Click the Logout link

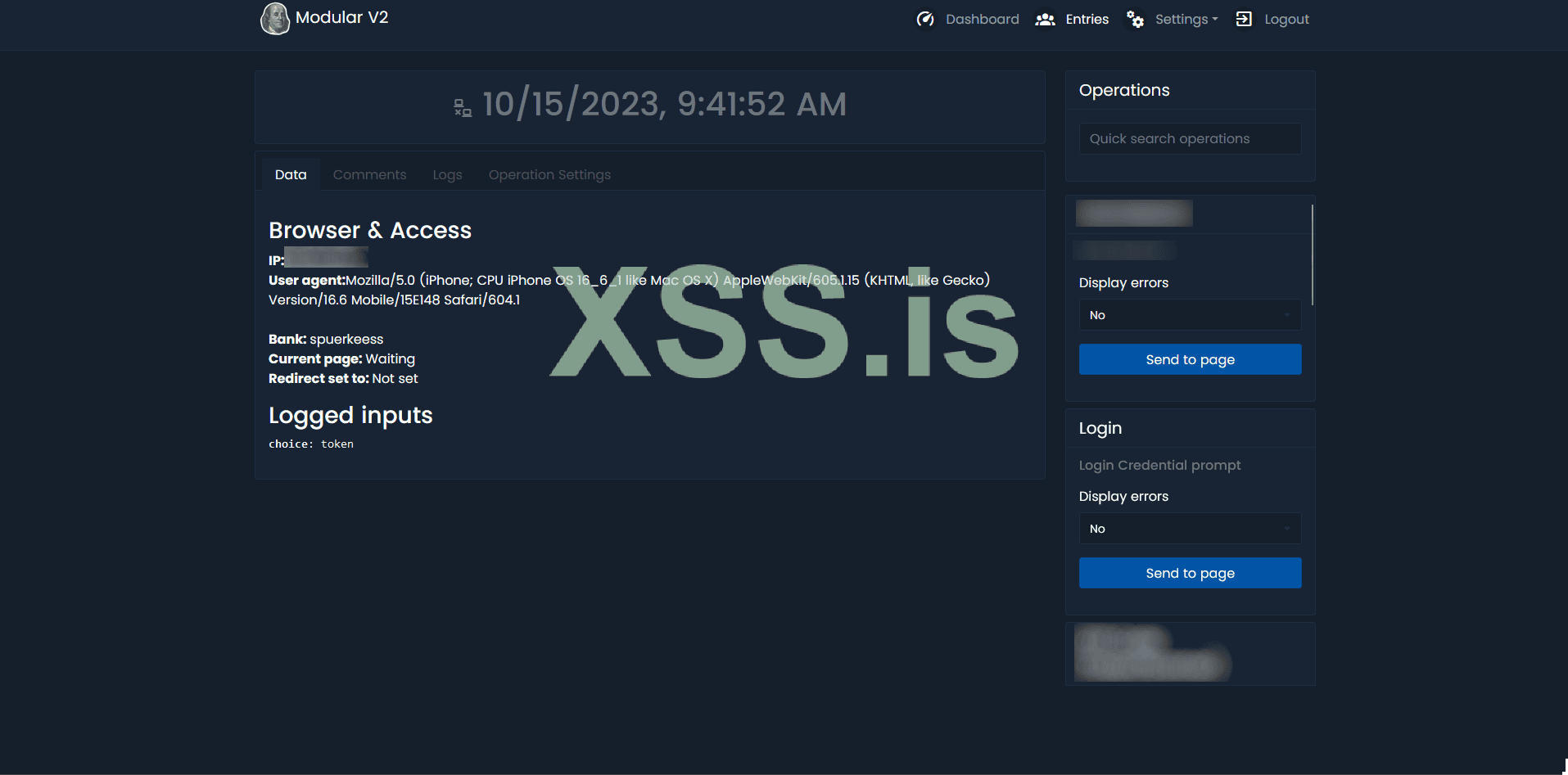pyautogui.click(x=1286, y=19)
